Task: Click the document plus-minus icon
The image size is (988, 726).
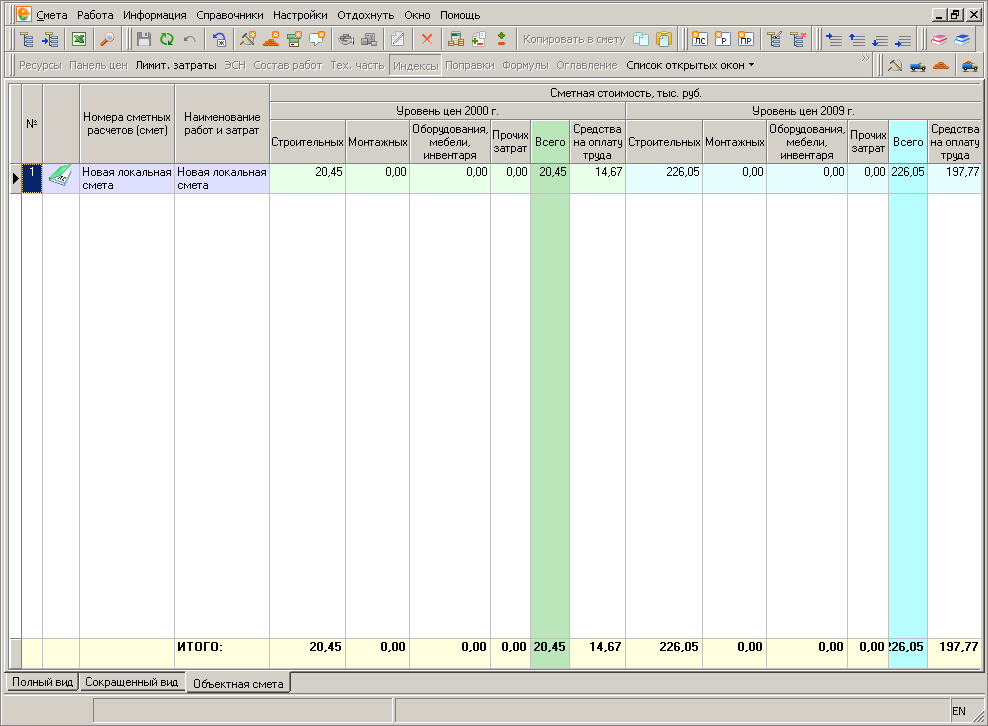Action: 478,39
